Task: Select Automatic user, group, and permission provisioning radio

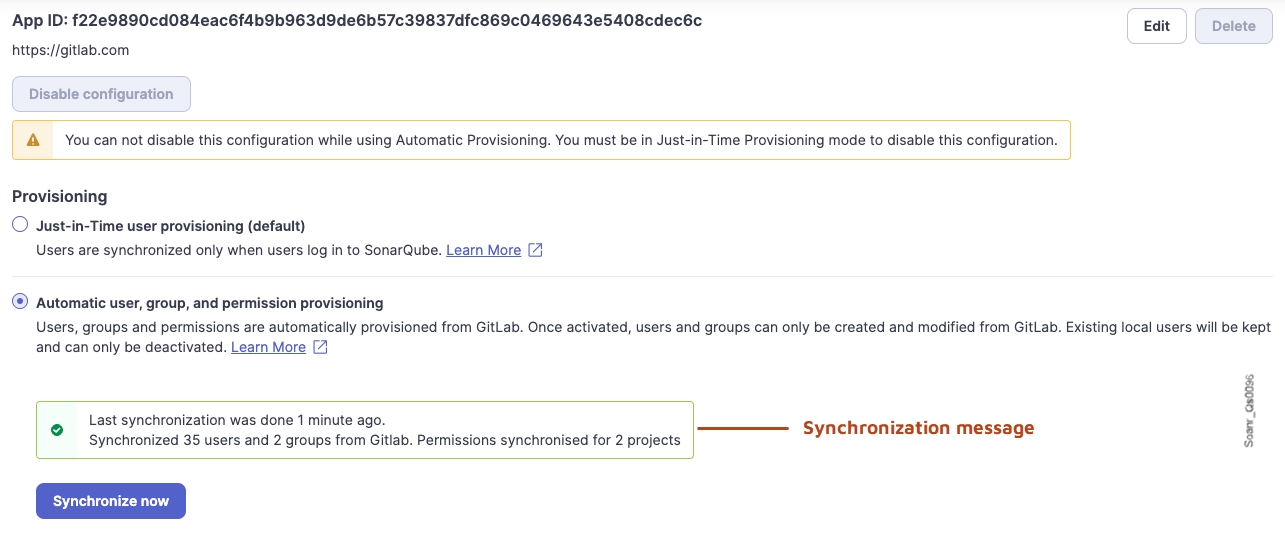Action: pyautogui.click(x=20, y=302)
